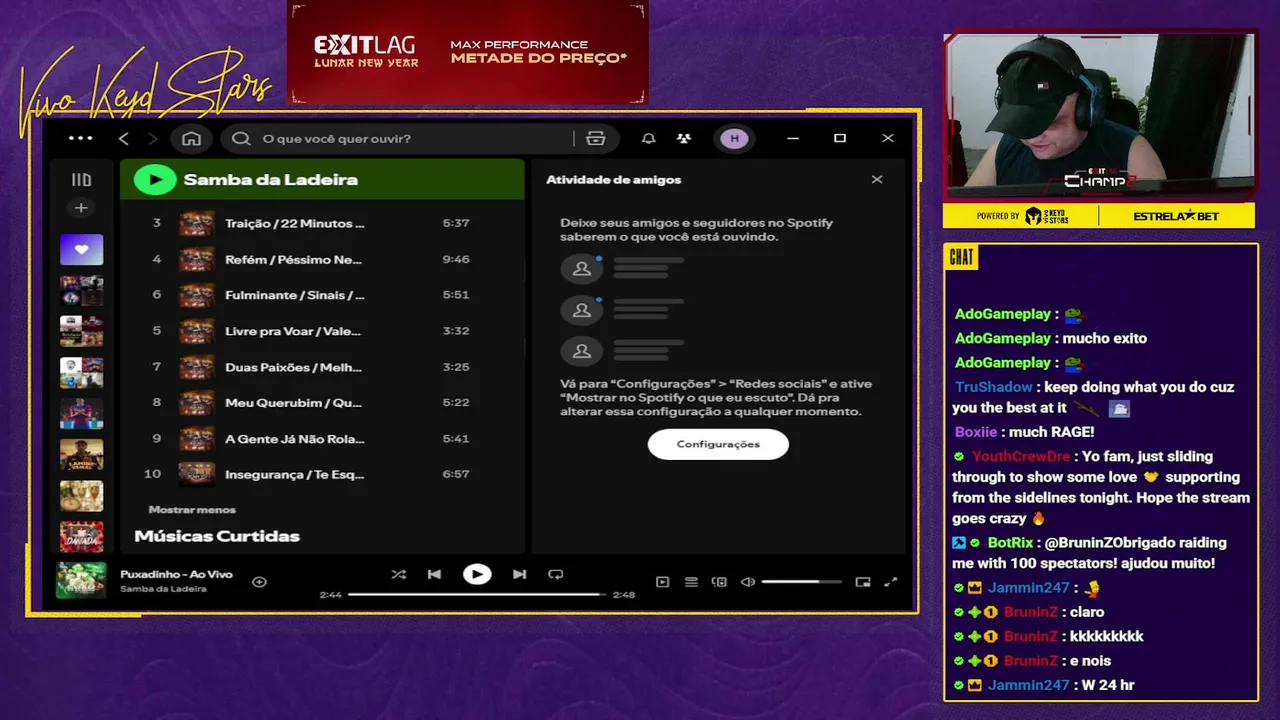Viewport: 1280px width, 720px height.
Task: Skip to previous track
Action: 434,574
